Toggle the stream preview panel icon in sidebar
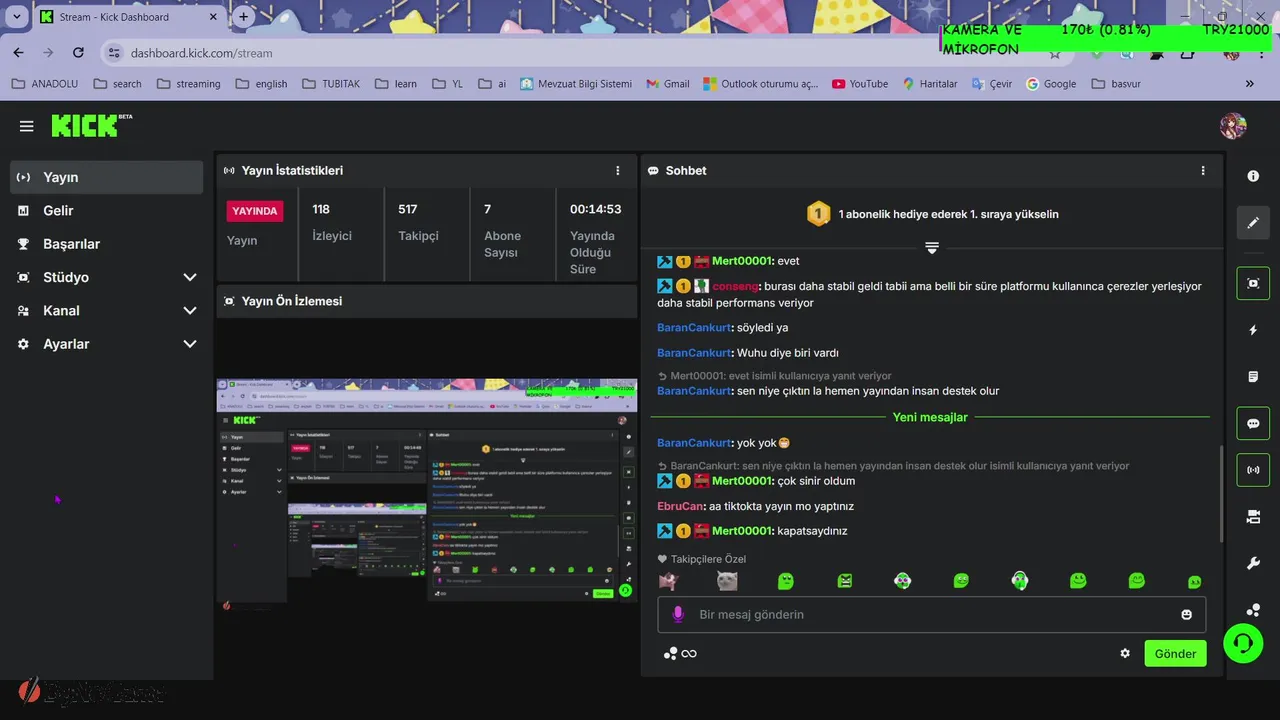 pos(1253,283)
